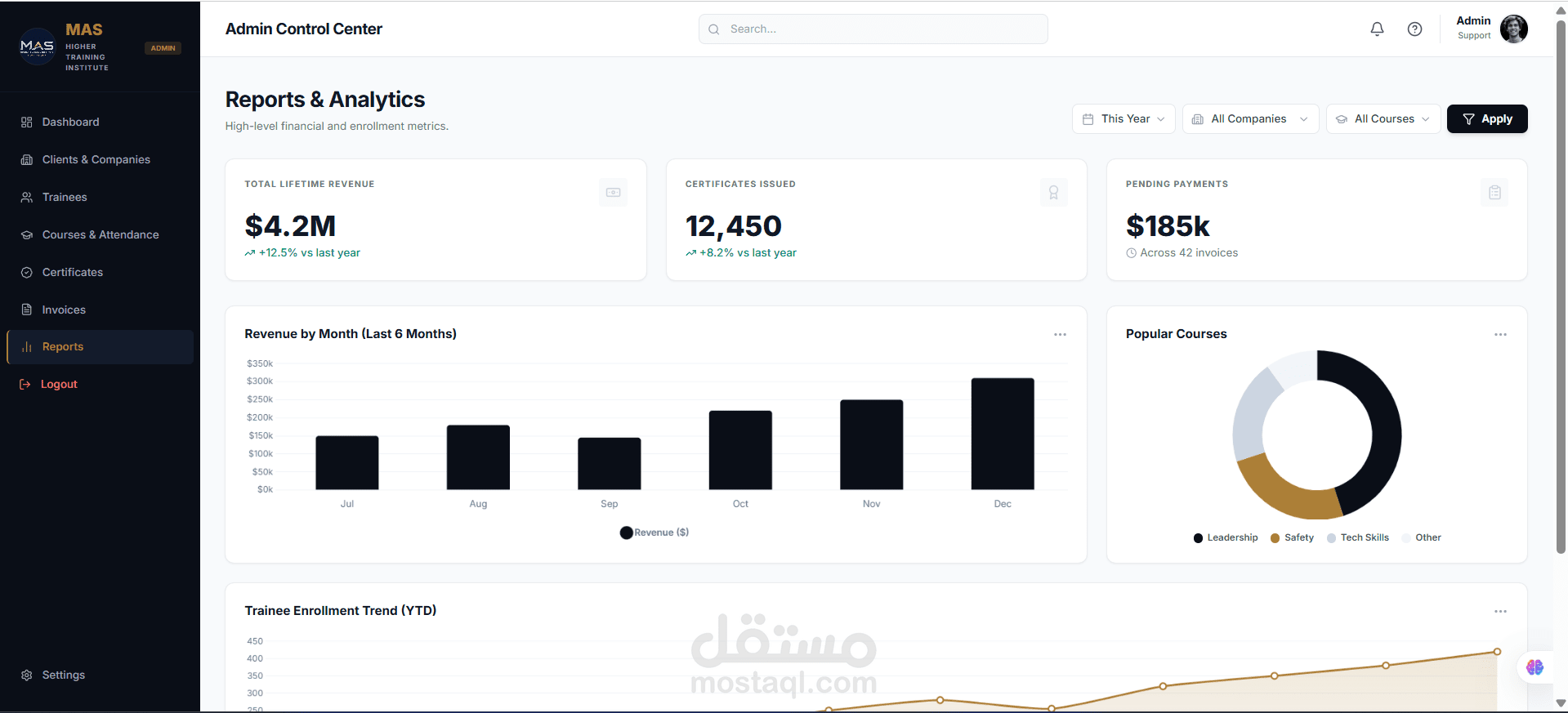Open Popular Courses options menu
The width and height of the screenshot is (1568, 713).
coord(1500,334)
